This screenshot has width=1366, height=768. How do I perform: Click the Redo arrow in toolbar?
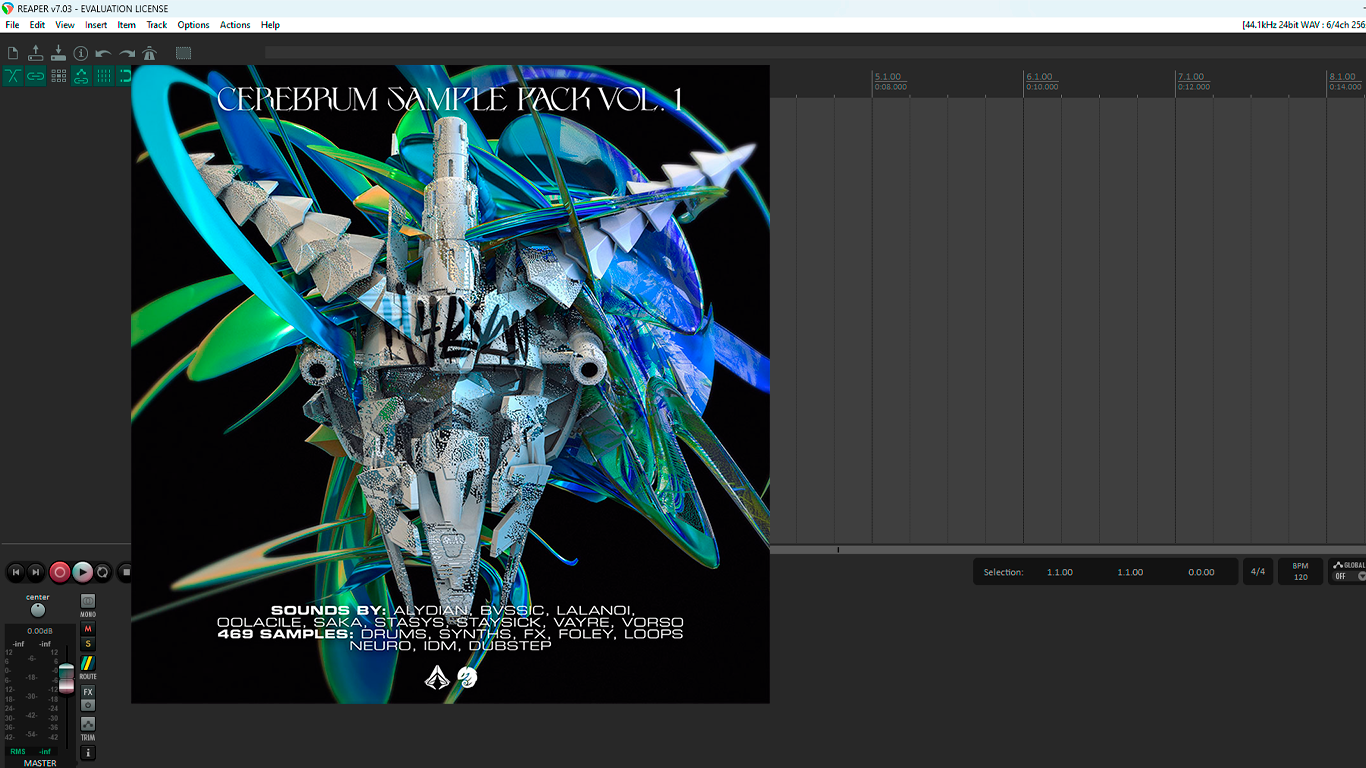point(127,53)
